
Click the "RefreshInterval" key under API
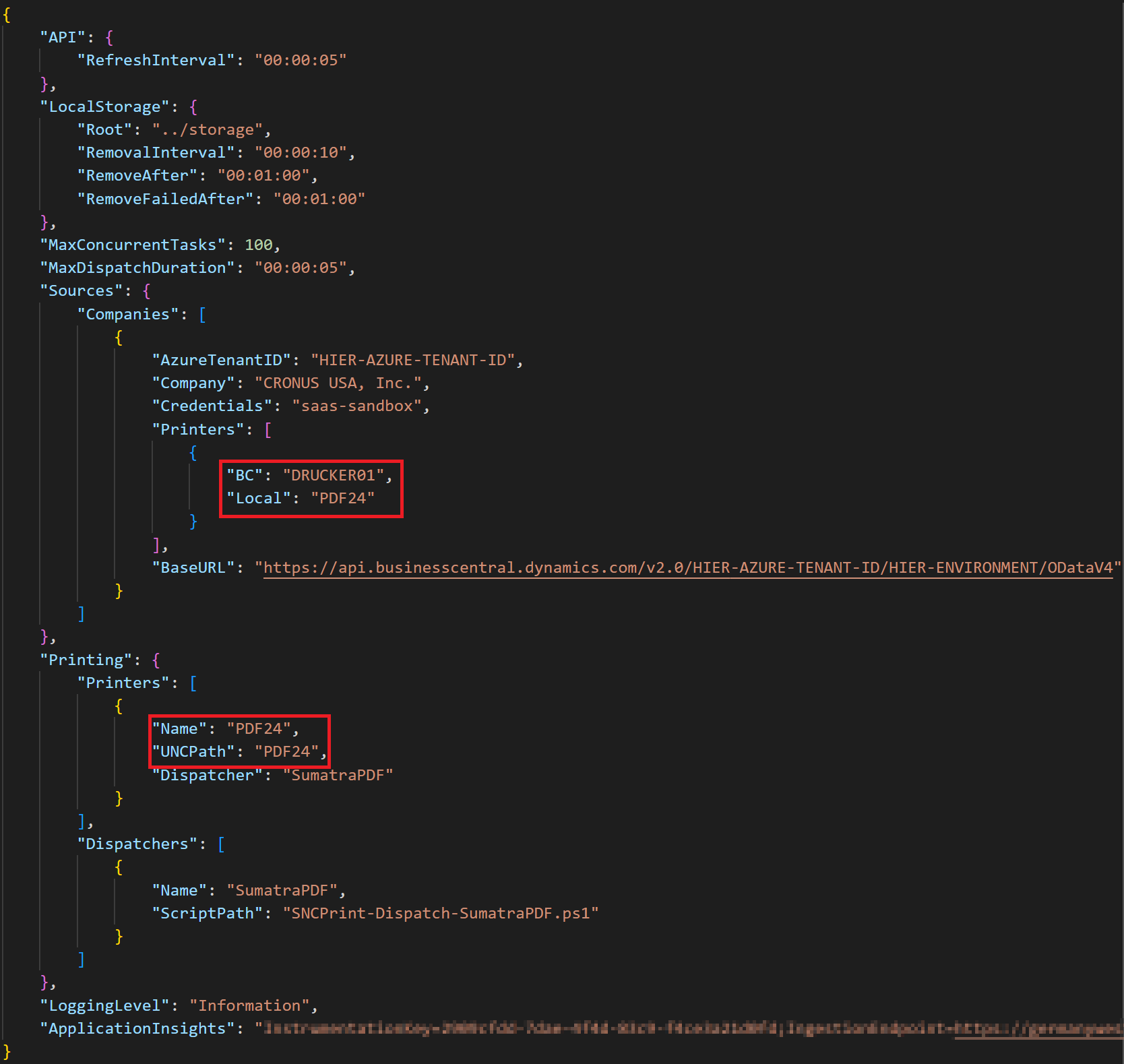click(156, 61)
